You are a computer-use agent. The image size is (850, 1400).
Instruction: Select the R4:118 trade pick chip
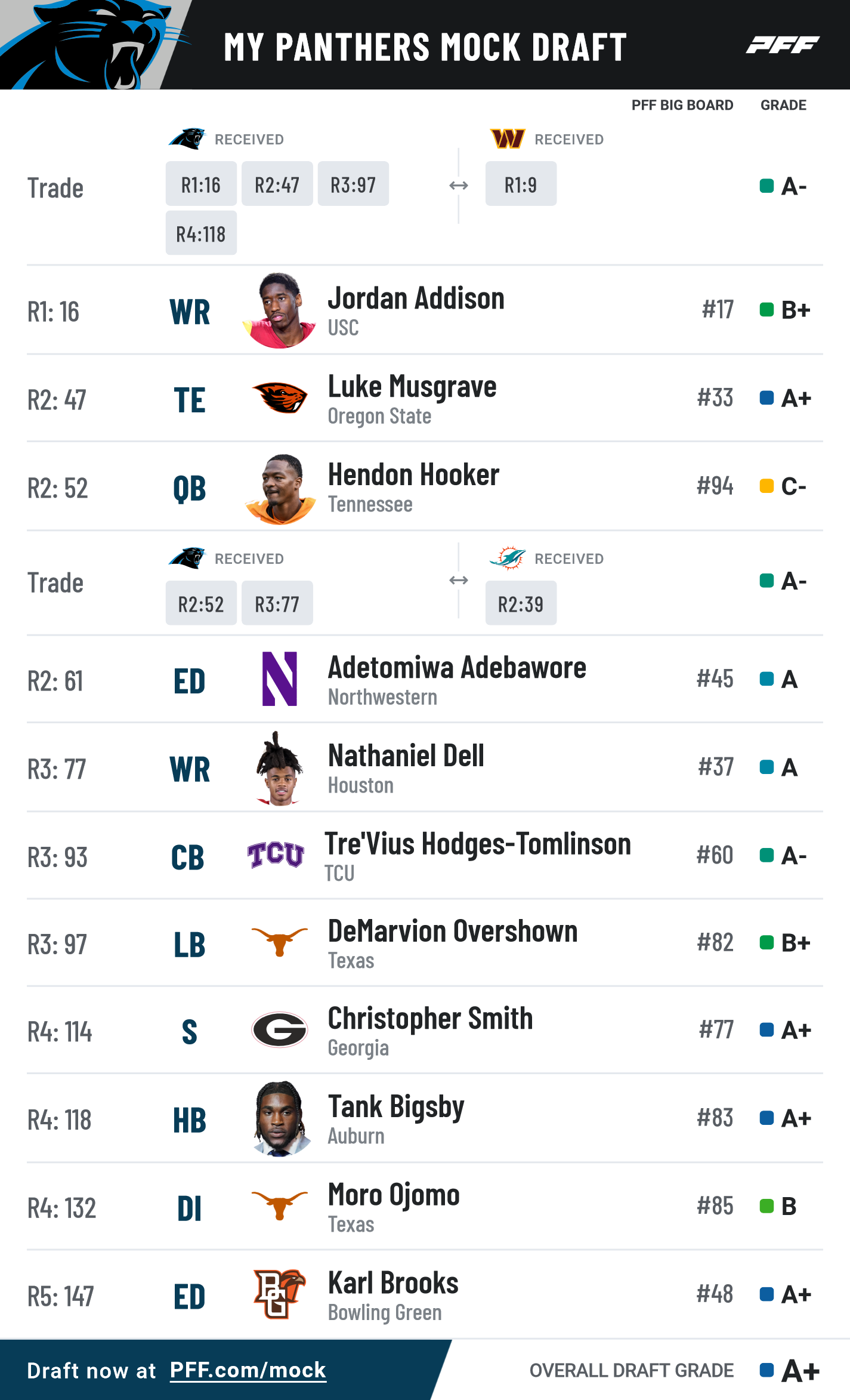(x=201, y=233)
